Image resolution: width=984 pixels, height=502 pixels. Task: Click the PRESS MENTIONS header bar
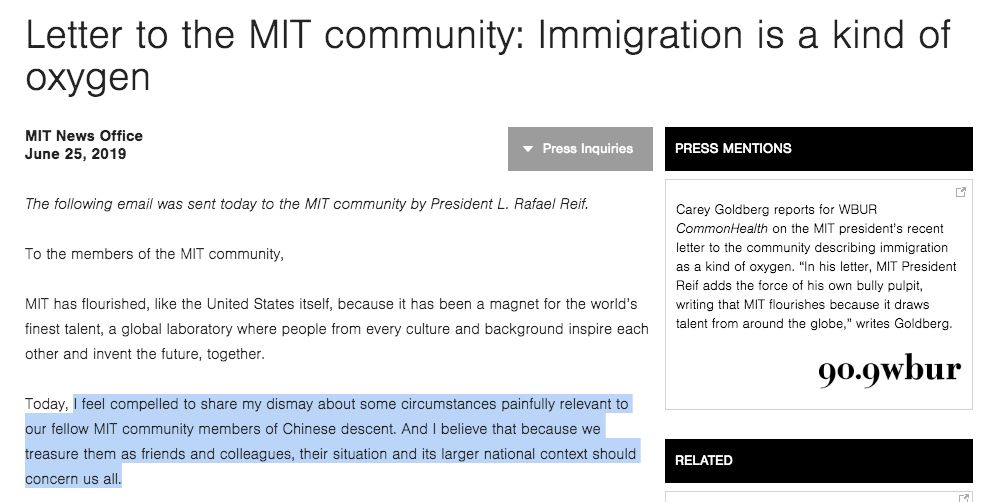tap(818, 148)
